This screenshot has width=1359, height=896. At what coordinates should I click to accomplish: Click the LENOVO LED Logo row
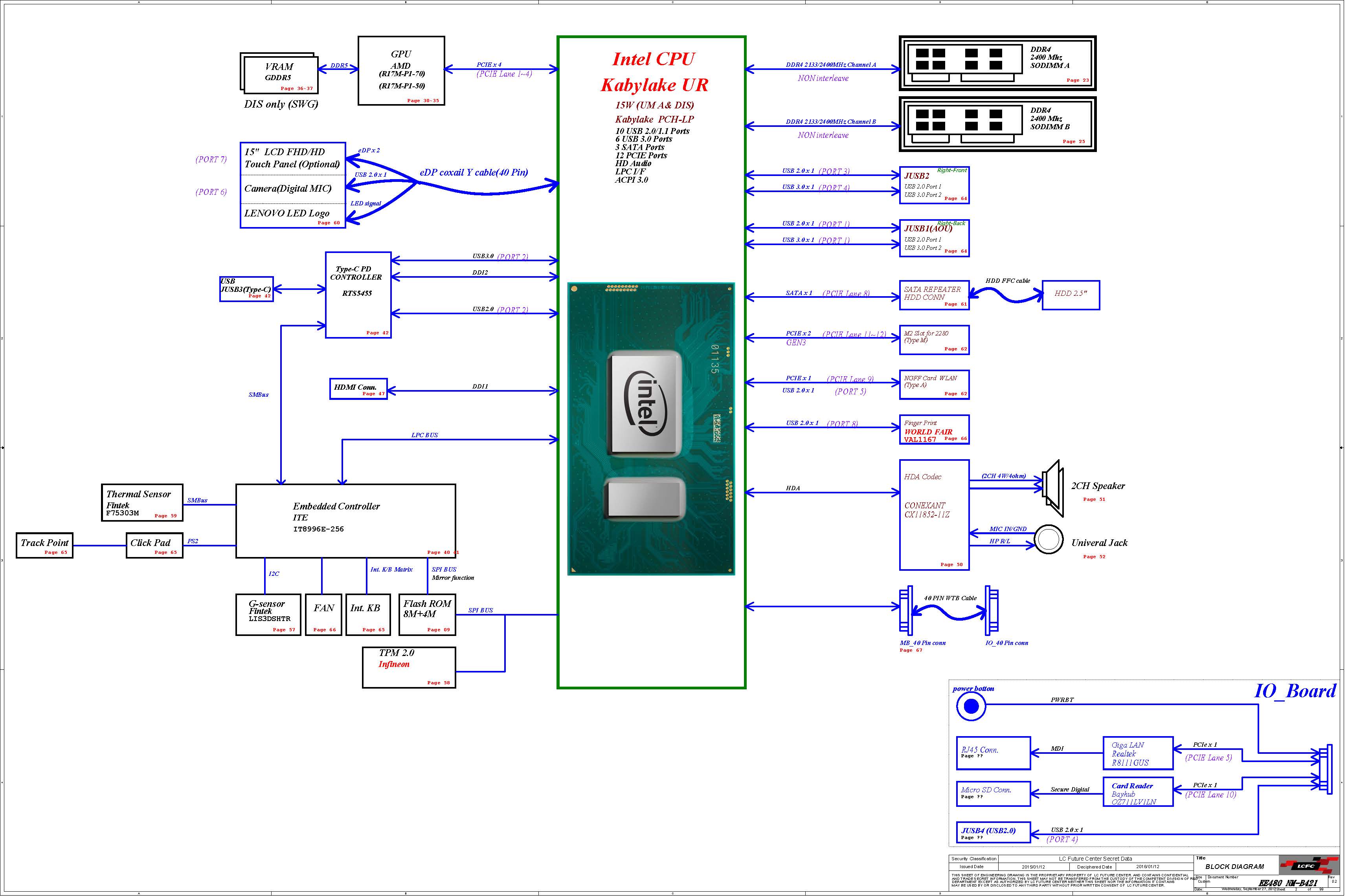pos(296,217)
